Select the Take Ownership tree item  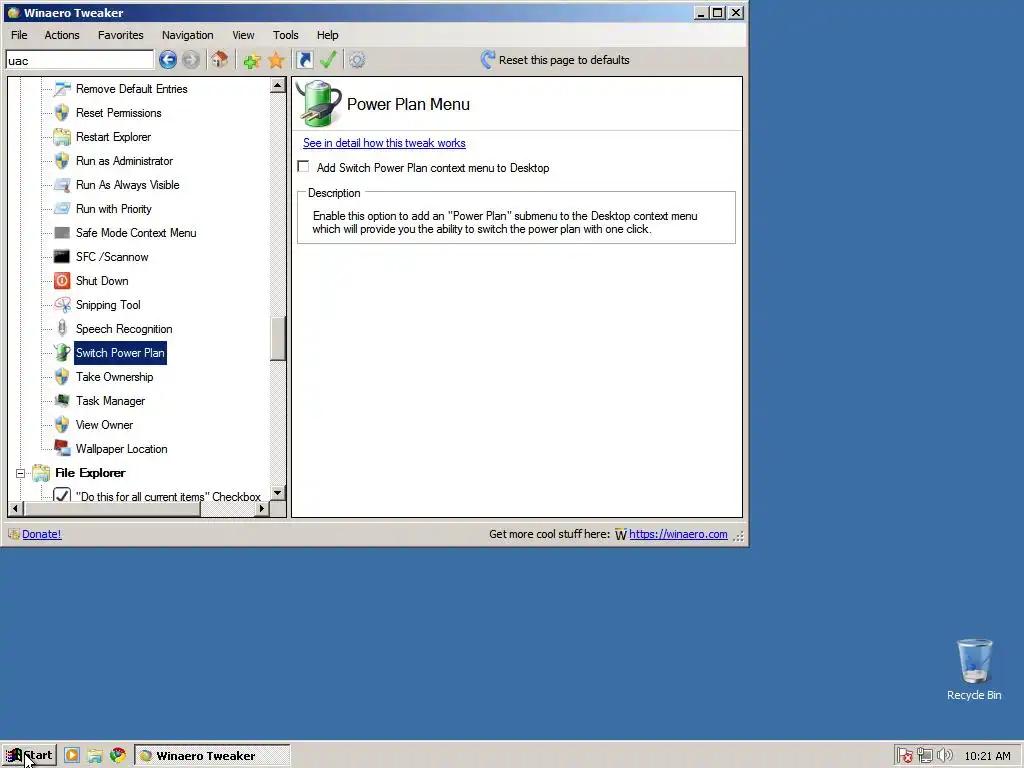pos(114,377)
